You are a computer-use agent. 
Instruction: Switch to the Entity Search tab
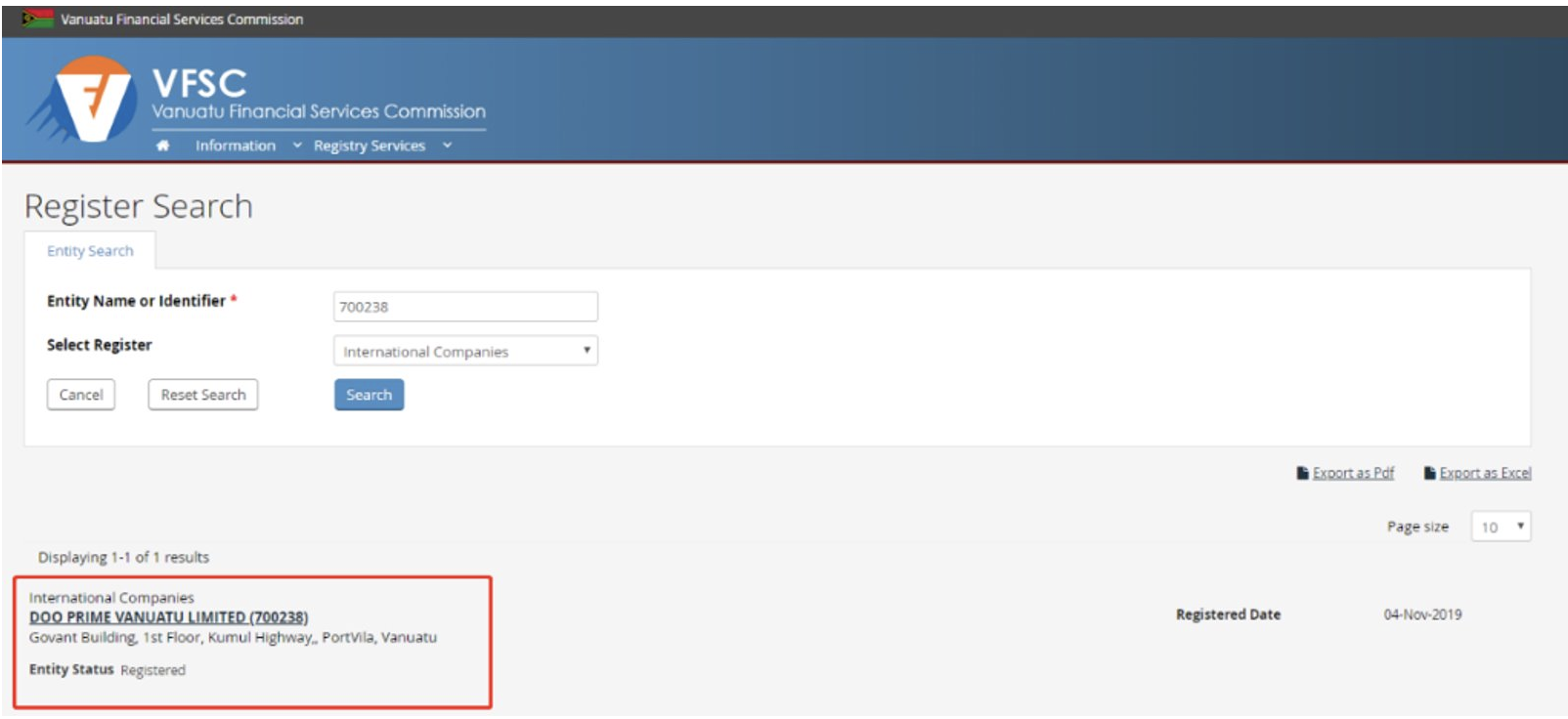tap(90, 251)
